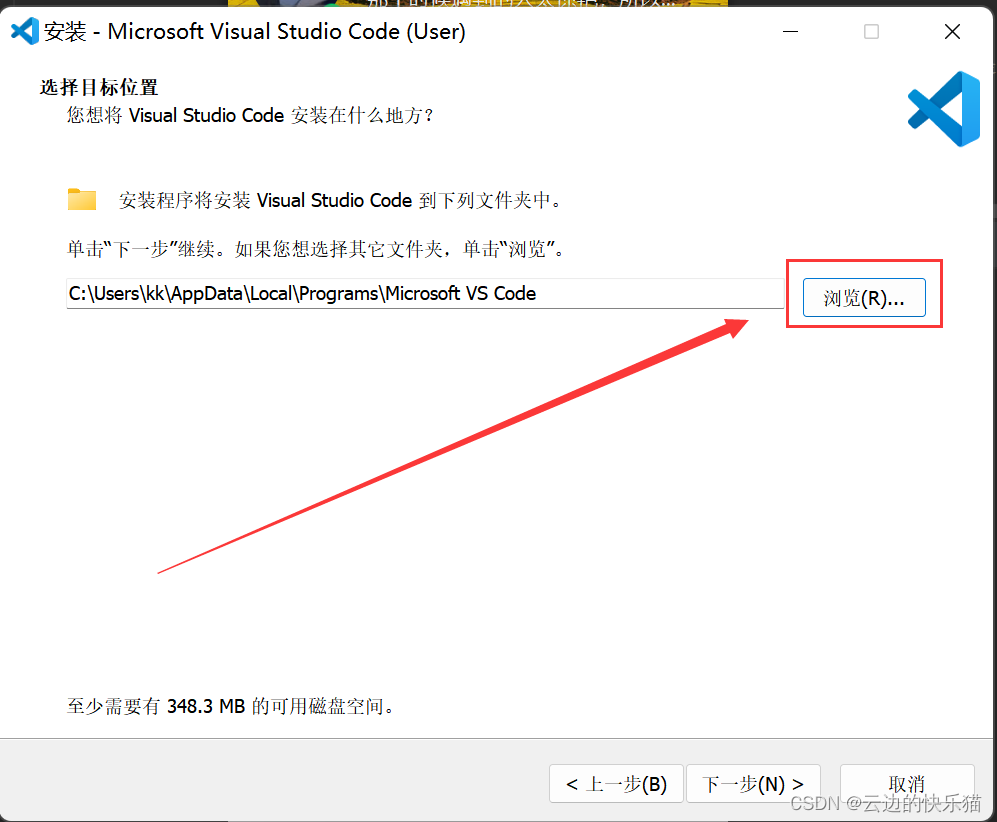Go back with 上一步(B) button
Viewport: 997px width, 822px height.
(x=616, y=784)
